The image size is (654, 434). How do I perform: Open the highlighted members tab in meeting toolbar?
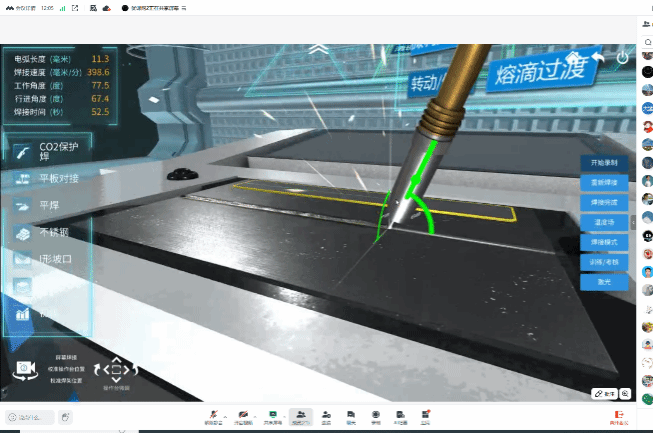pos(299,415)
